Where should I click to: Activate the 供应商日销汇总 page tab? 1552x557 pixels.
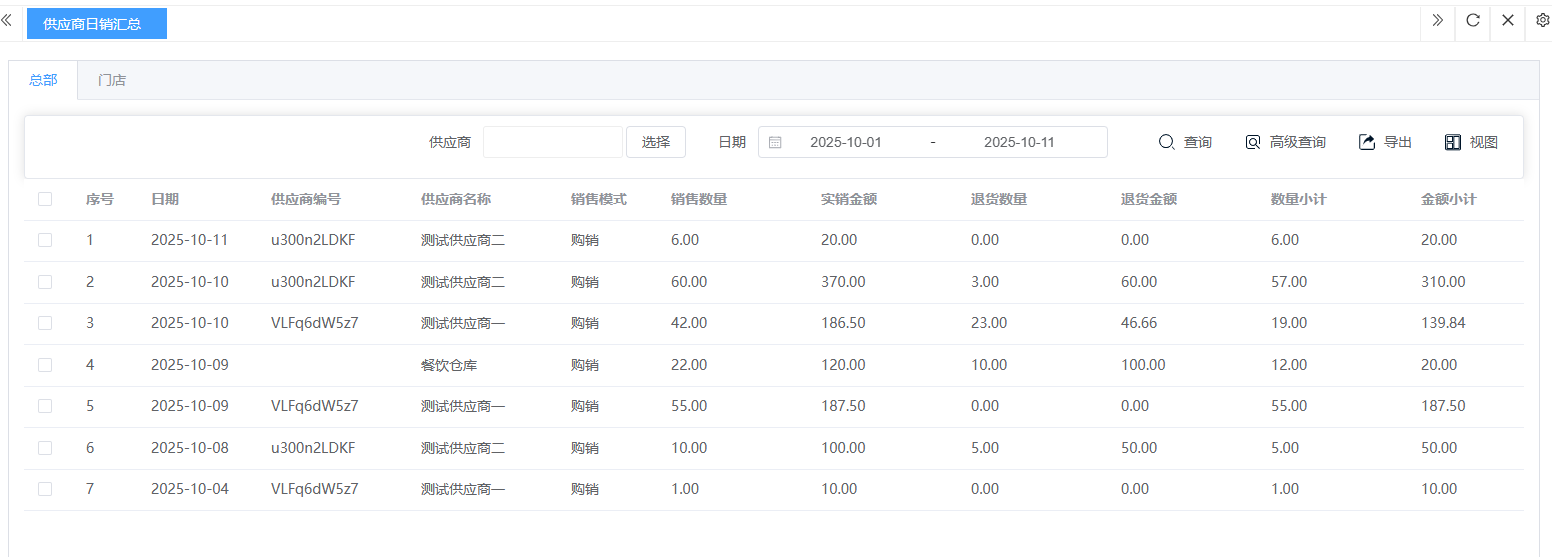(97, 23)
